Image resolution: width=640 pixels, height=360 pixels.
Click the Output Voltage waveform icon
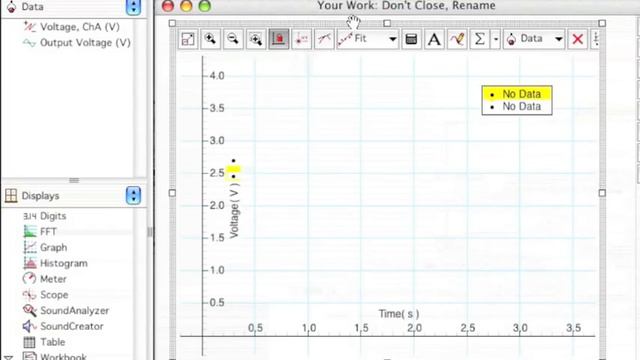click(29, 43)
